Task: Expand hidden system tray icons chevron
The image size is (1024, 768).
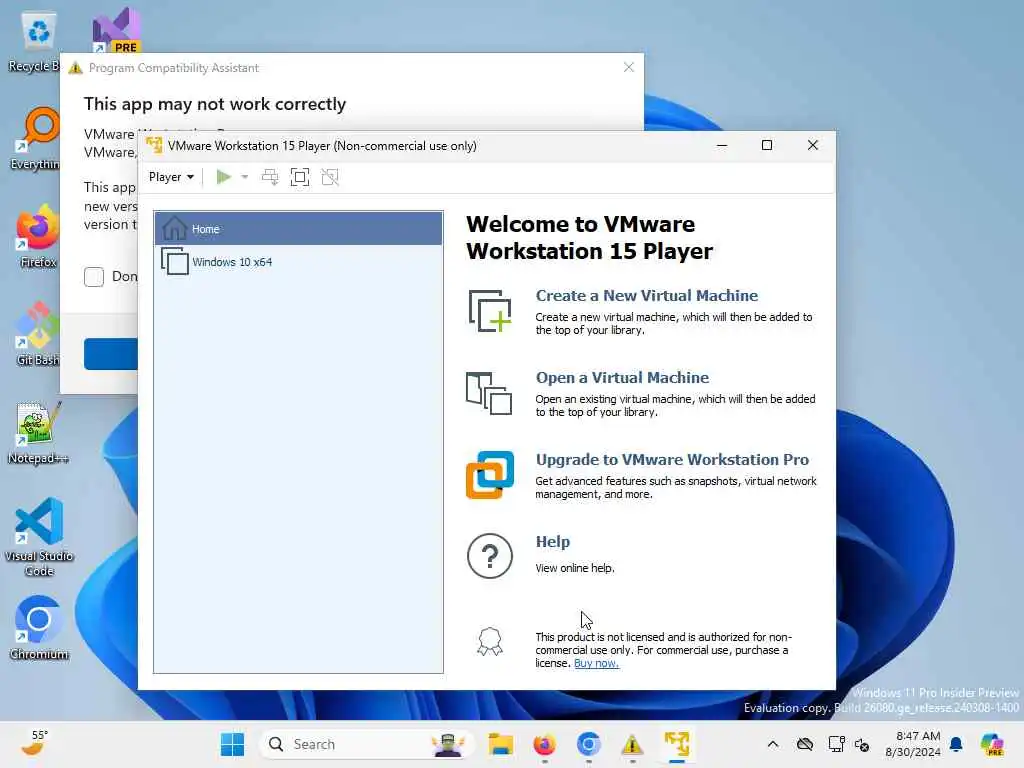Action: [x=773, y=744]
